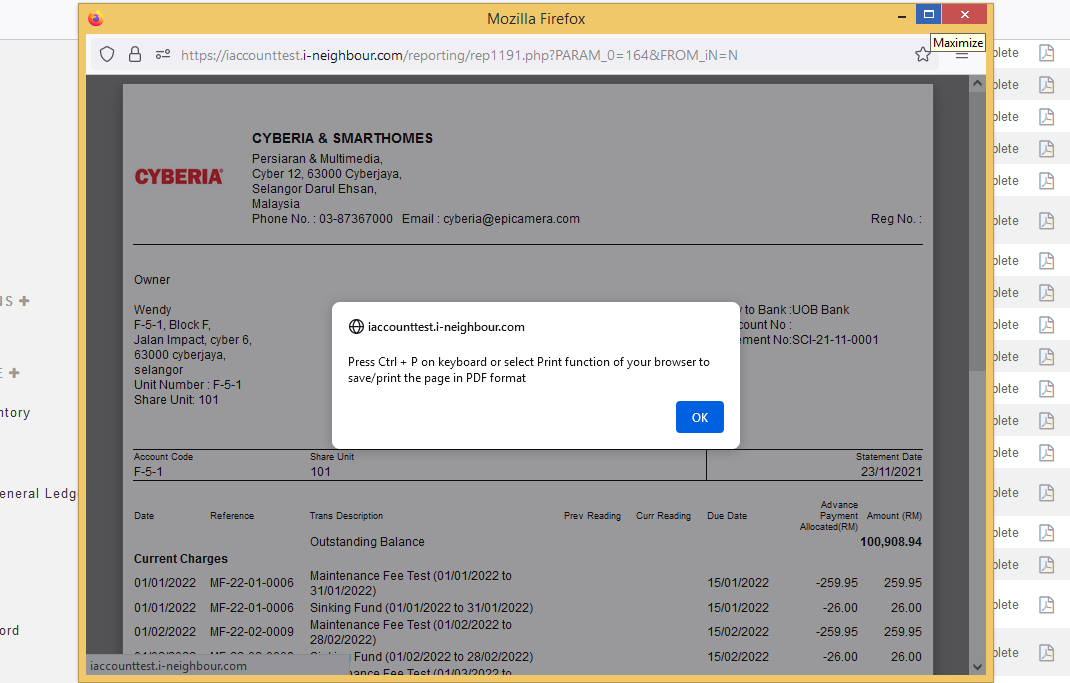This screenshot has width=1070, height=683.
Task: Click the 'Current Charges' section heading
Action: click(x=181, y=559)
